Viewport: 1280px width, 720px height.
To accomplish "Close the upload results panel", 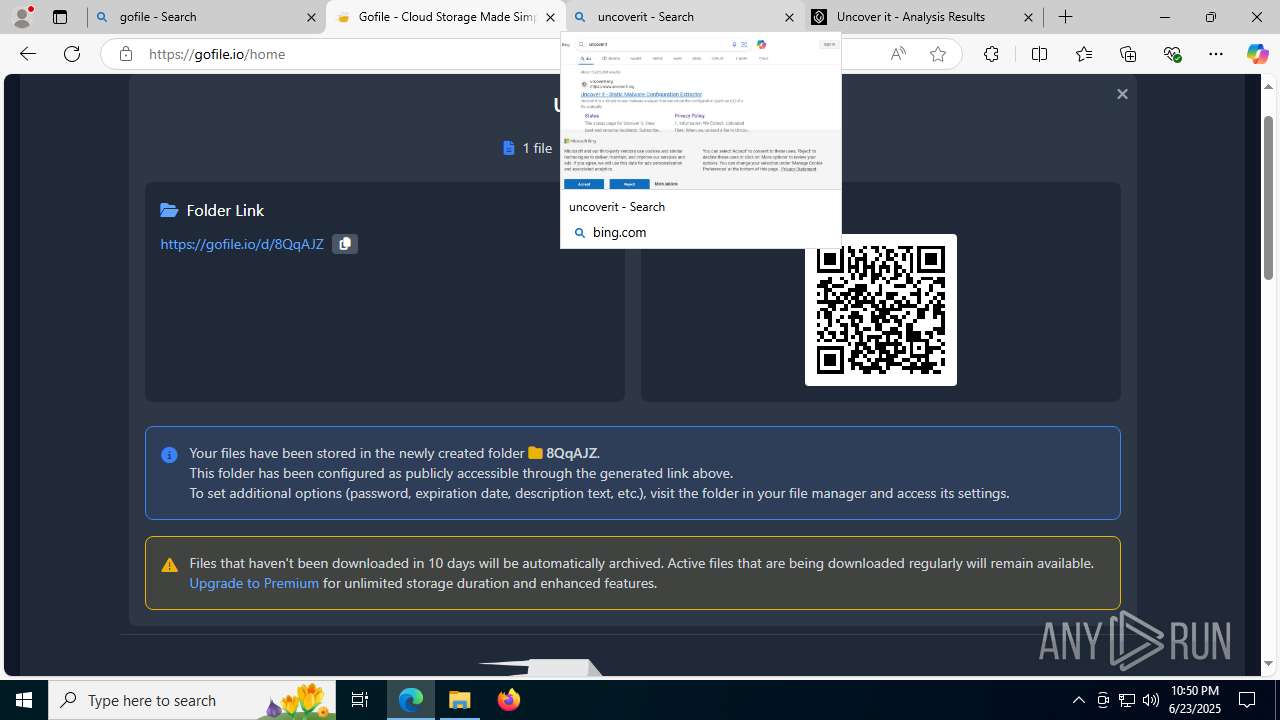I will 1122,94.
